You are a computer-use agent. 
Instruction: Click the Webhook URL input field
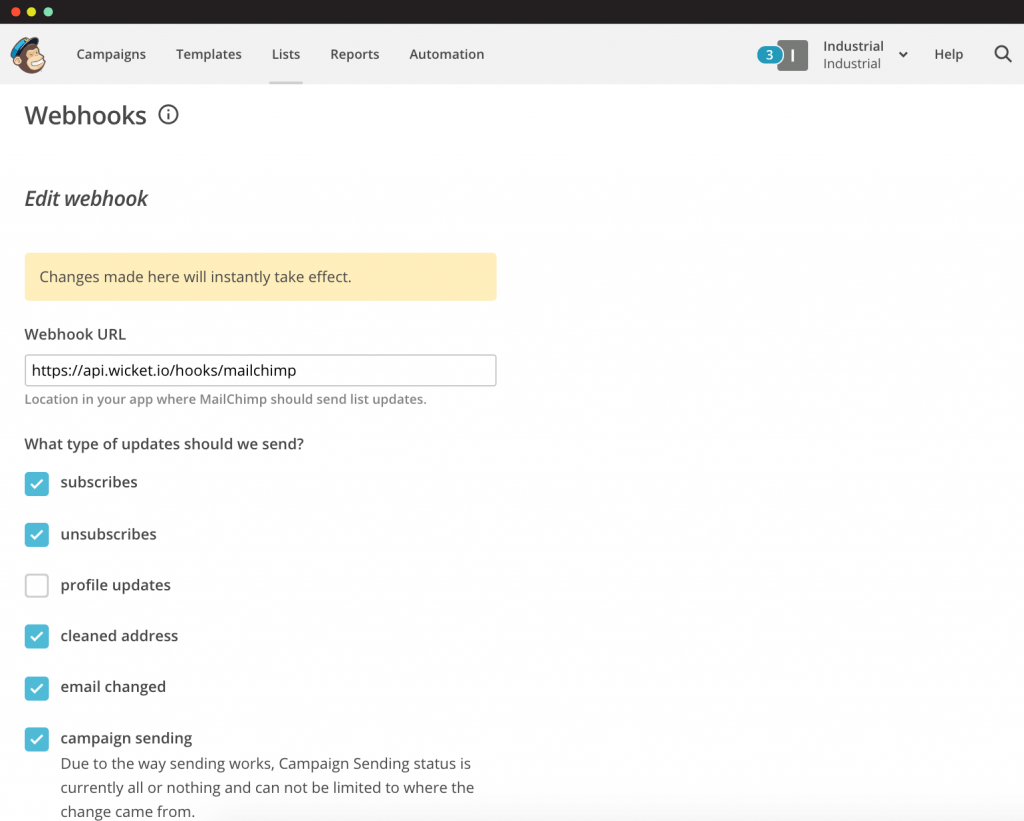(261, 370)
